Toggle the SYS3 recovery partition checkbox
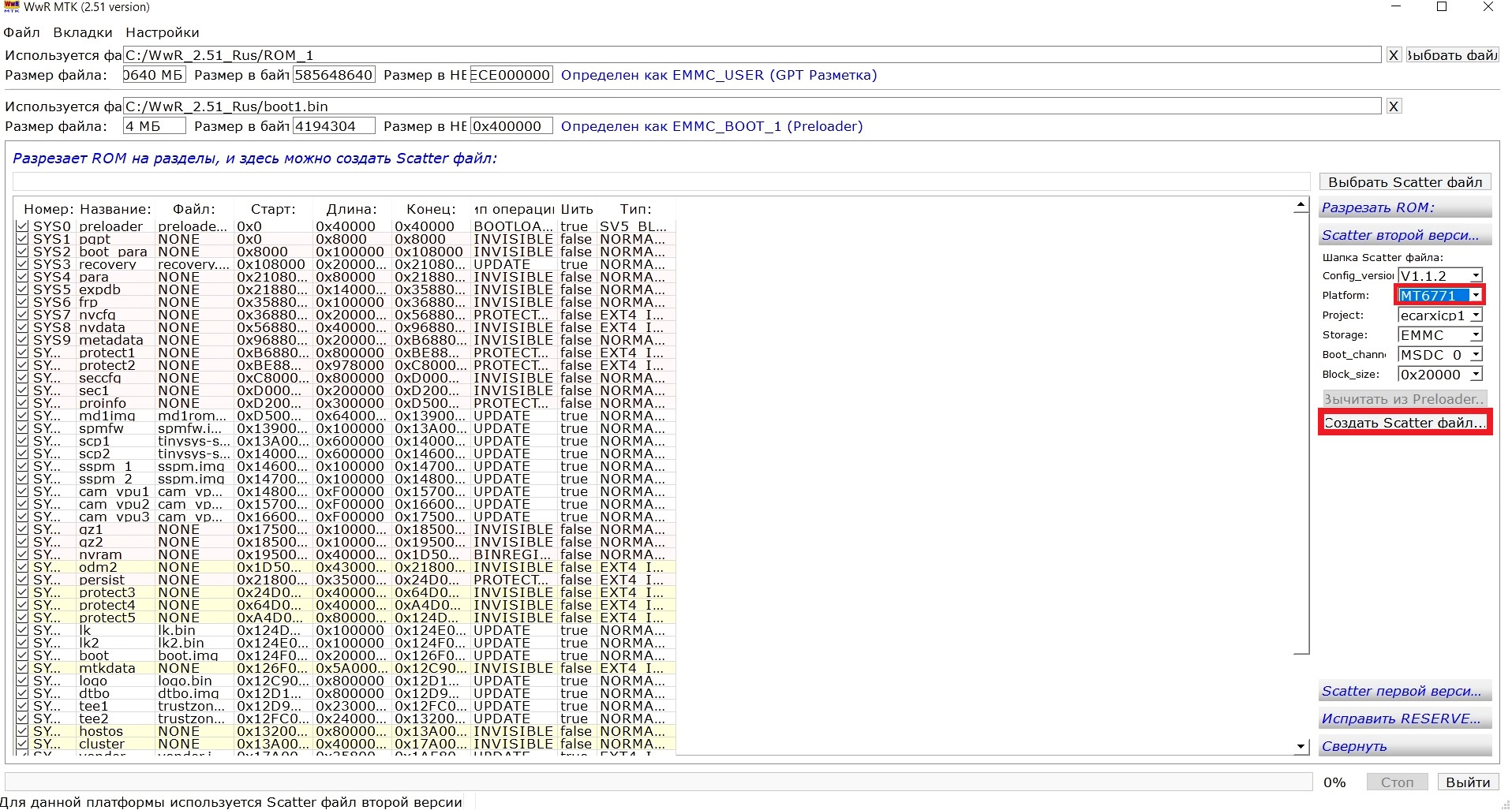The width and height of the screenshot is (1512, 810). [22, 264]
